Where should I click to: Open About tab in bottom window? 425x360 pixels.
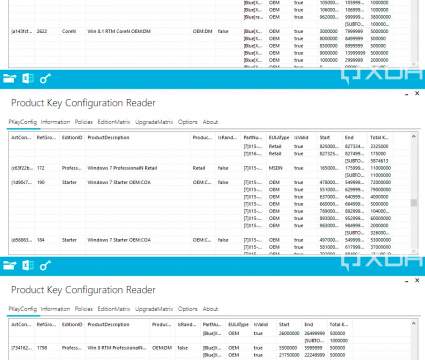coord(210,309)
